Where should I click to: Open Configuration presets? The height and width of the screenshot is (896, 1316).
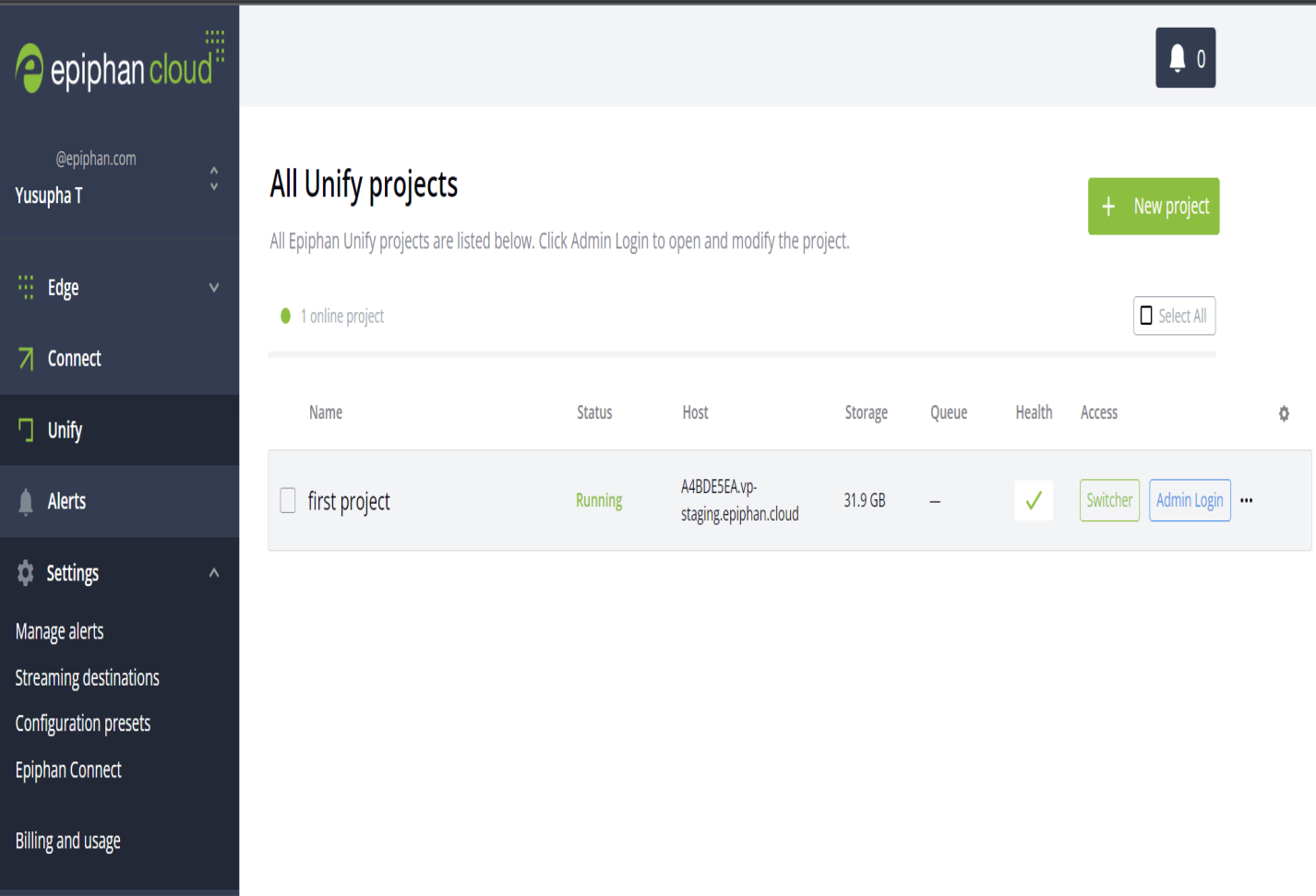click(82, 723)
